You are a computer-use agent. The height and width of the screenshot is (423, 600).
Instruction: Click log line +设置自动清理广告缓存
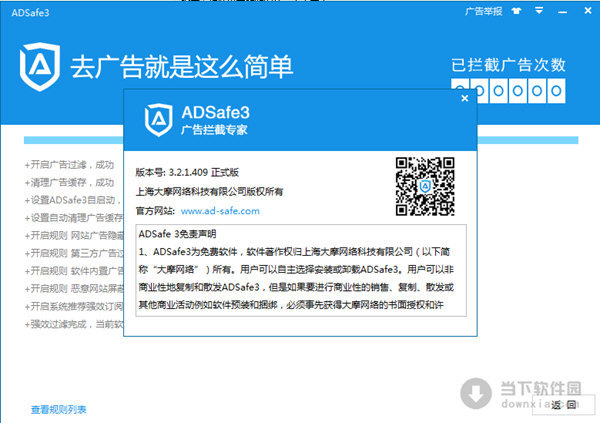74,218
